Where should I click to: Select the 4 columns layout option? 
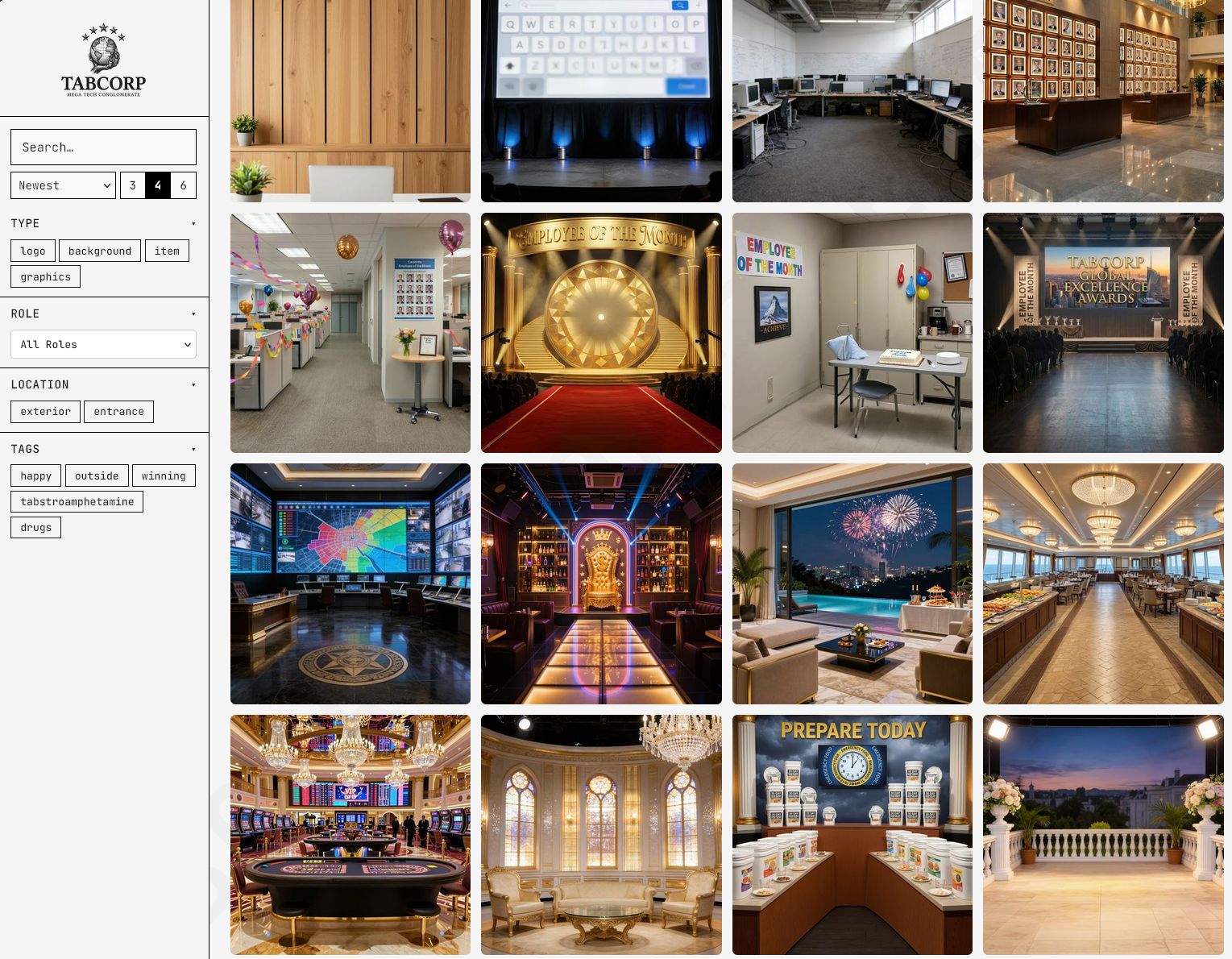[158, 185]
